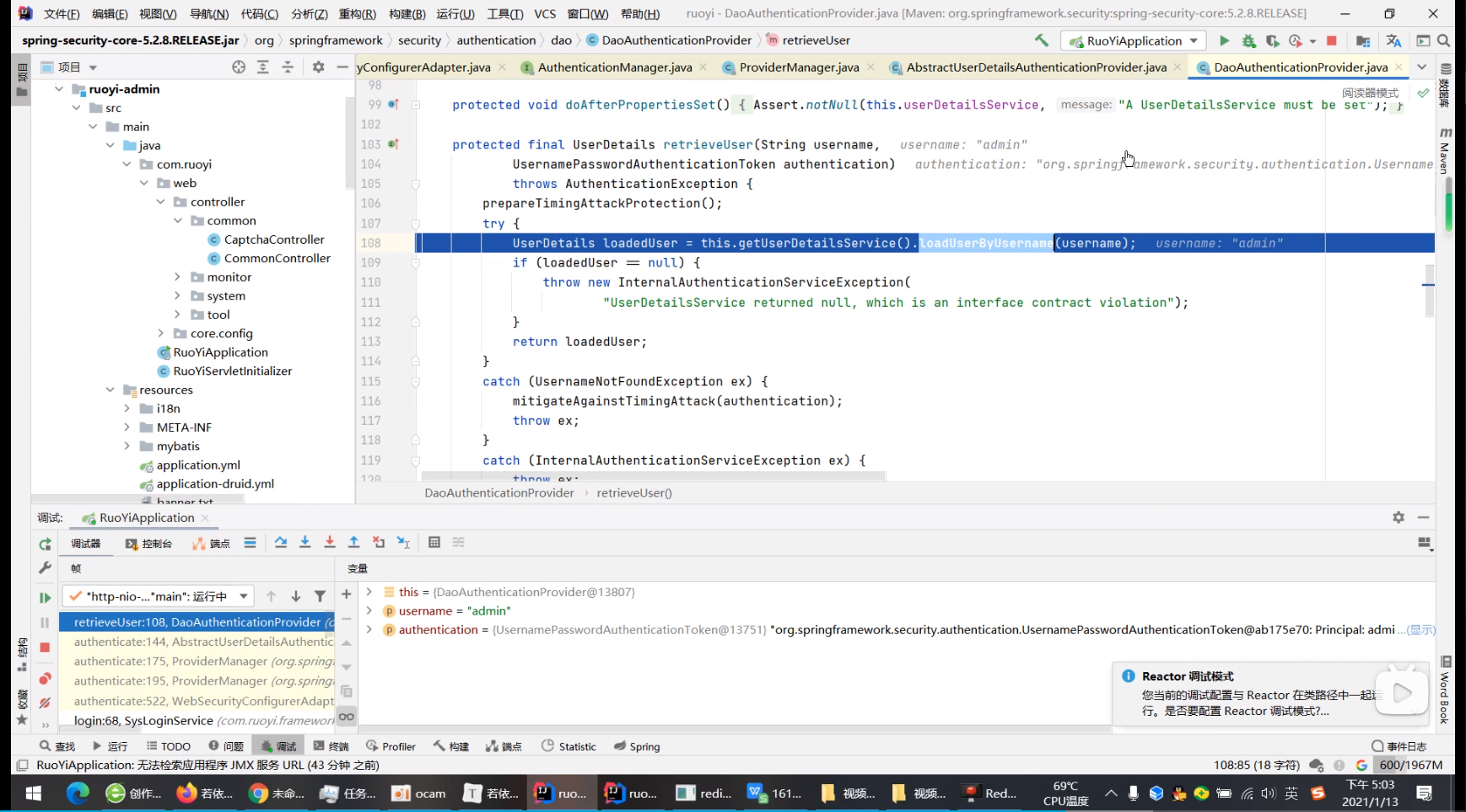This screenshot has height=812, width=1466.
Task: Open the Profiler tool window button
Action: [x=391, y=746]
